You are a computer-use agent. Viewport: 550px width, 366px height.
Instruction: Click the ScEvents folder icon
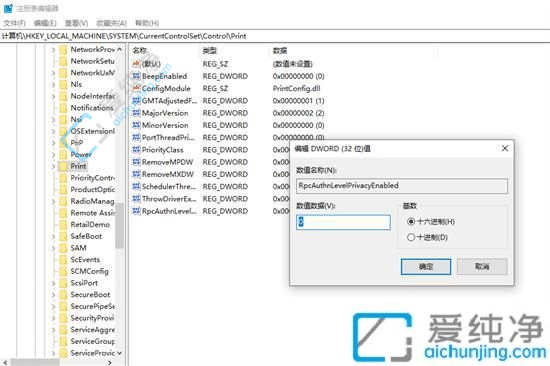(63, 260)
